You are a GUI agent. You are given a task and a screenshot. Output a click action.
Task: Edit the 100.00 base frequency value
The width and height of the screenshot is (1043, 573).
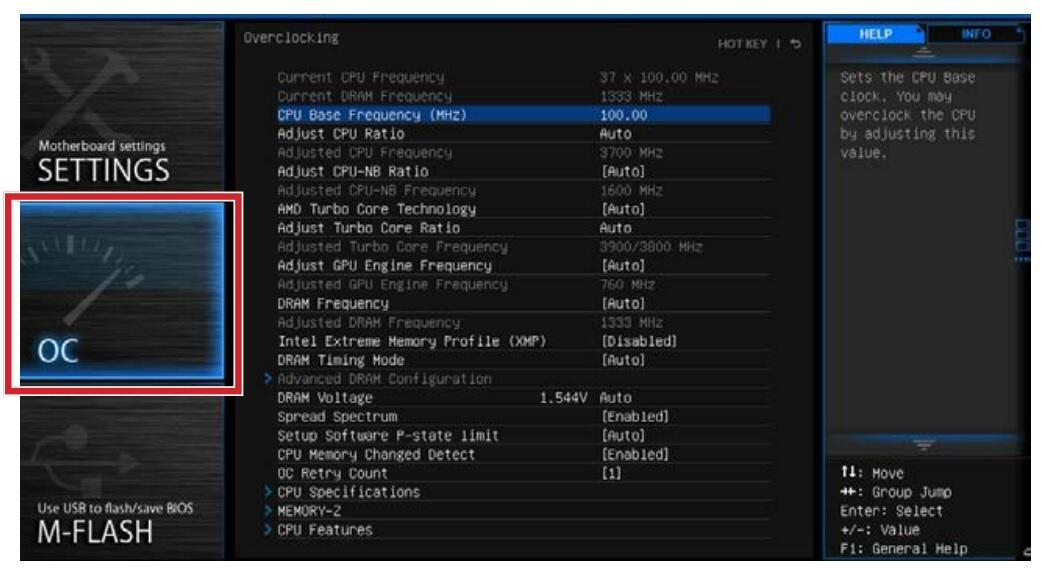[x=623, y=115]
